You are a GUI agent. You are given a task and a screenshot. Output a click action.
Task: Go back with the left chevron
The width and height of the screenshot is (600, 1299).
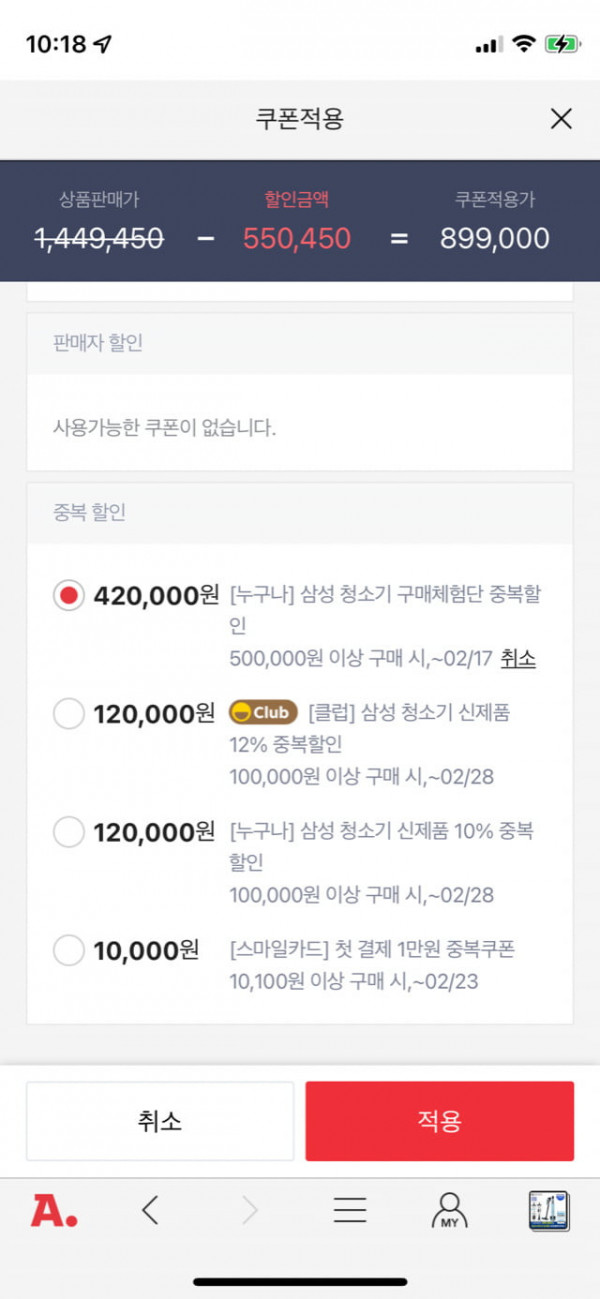(150, 1210)
